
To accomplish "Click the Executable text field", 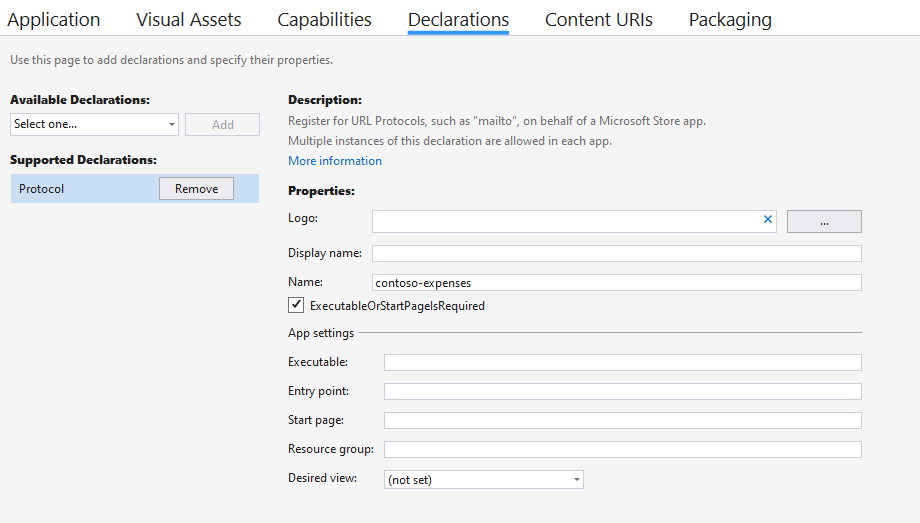I will [x=622, y=362].
